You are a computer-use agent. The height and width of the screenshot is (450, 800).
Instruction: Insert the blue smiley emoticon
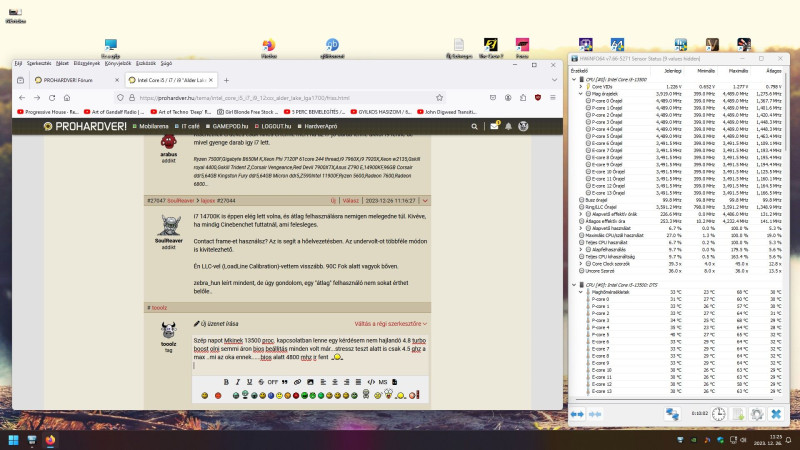tap(271, 395)
